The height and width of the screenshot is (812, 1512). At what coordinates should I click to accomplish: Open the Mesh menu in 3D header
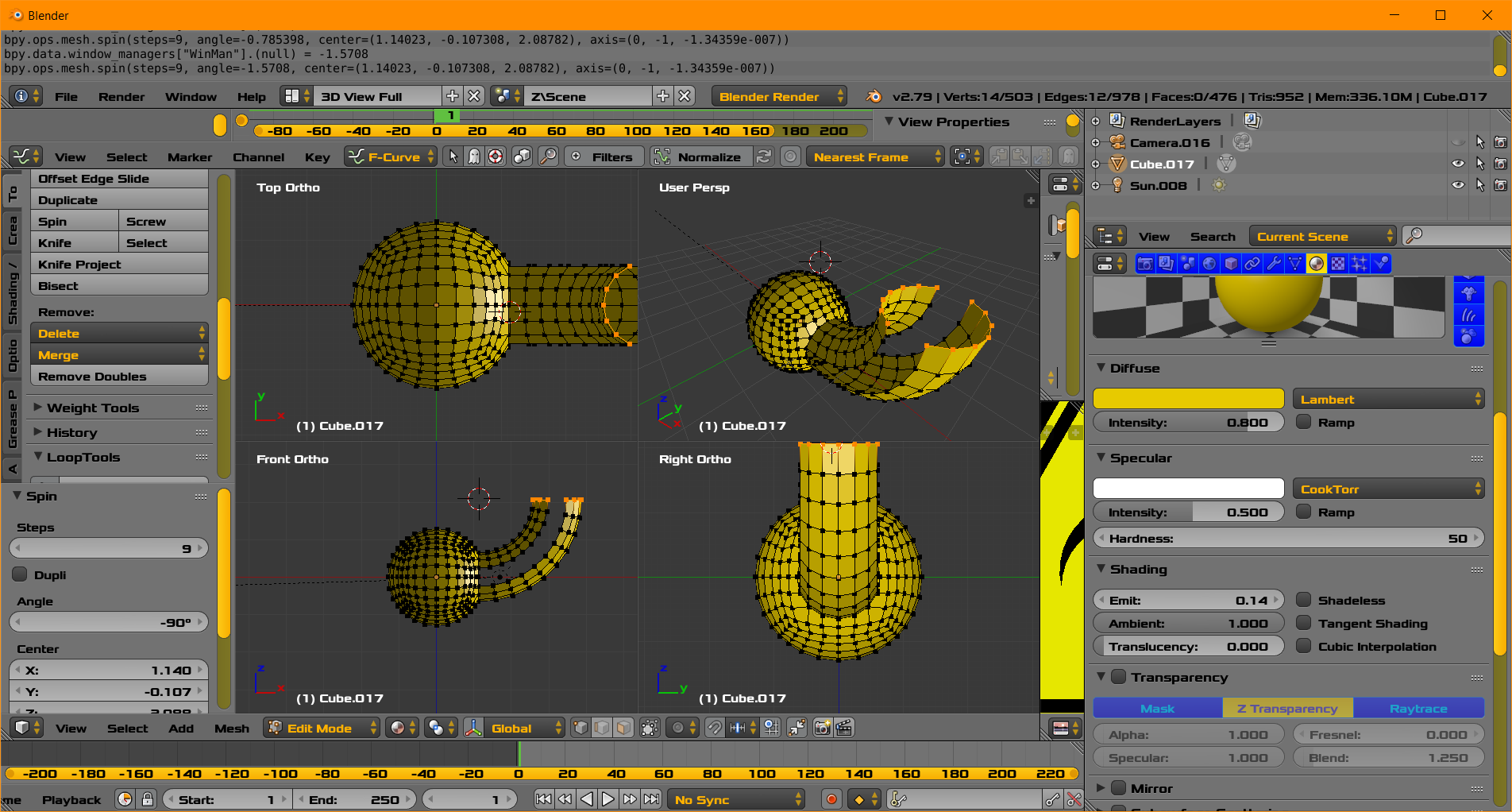(232, 728)
